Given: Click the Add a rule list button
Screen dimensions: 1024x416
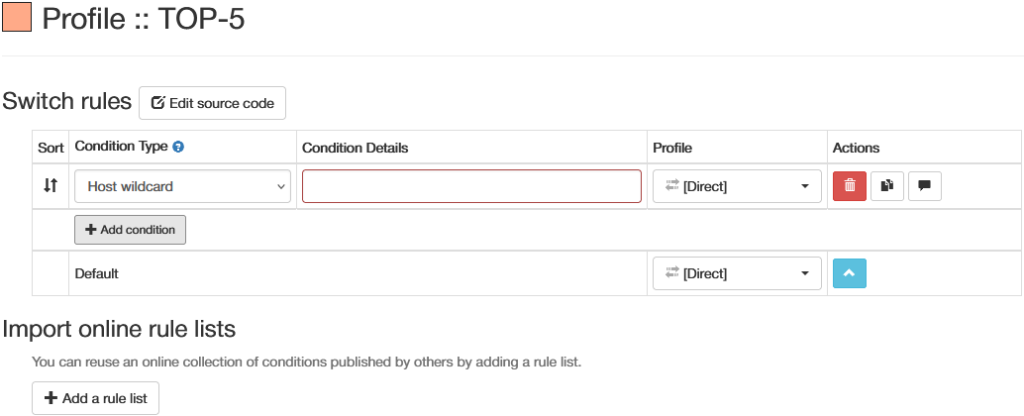Looking at the screenshot, I should coord(95,398).
